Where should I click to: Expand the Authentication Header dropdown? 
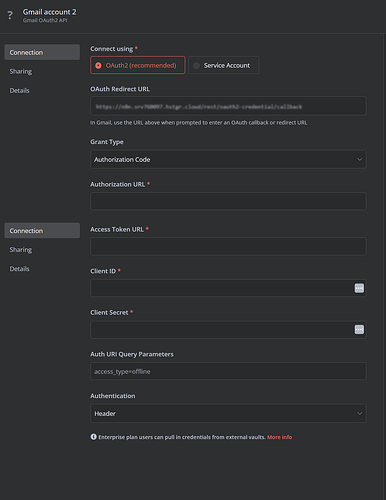point(228,413)
